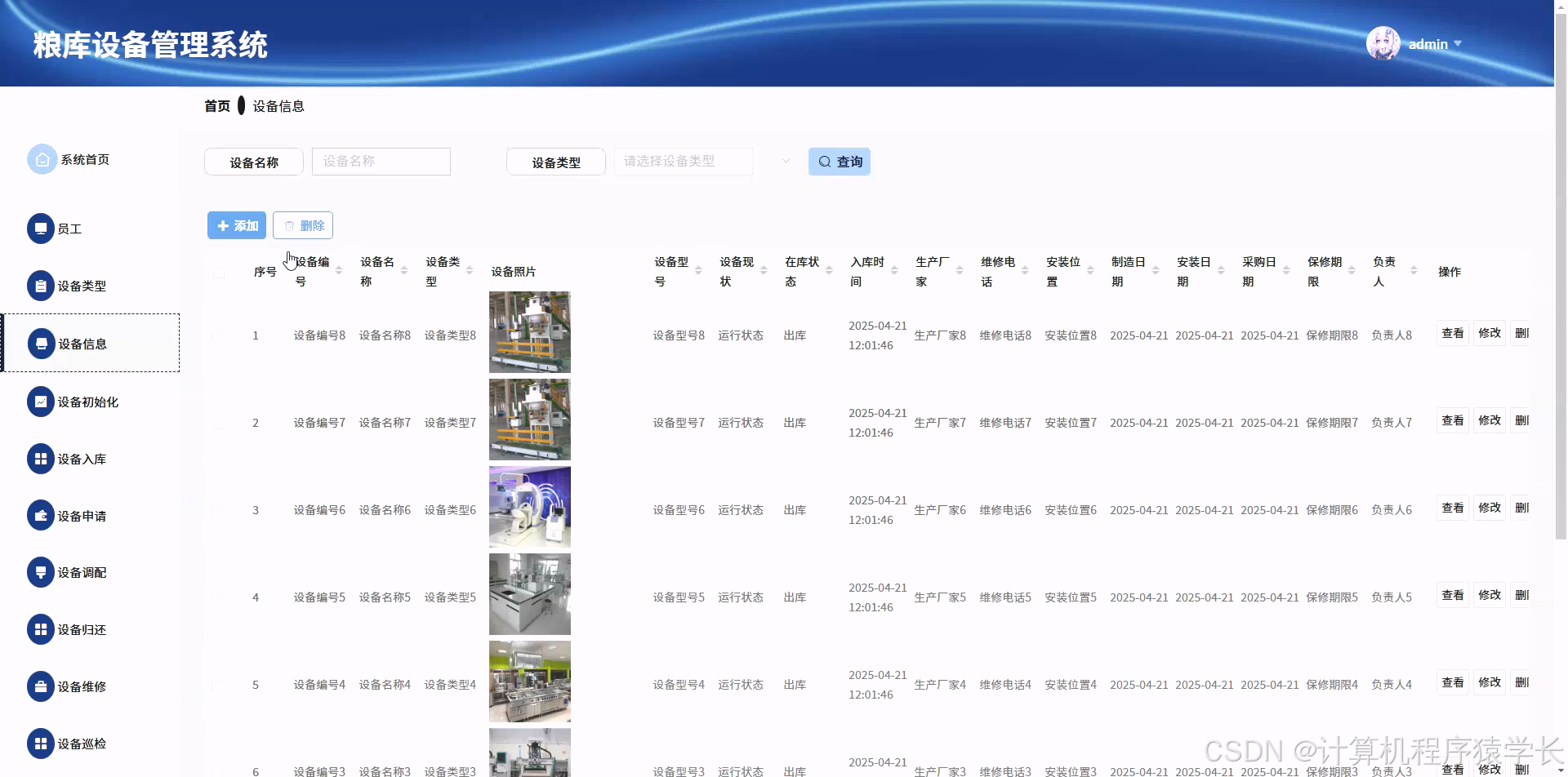Click the 设备巡检 grid icon
1568x777 pixels.
[x=41, y=744]
